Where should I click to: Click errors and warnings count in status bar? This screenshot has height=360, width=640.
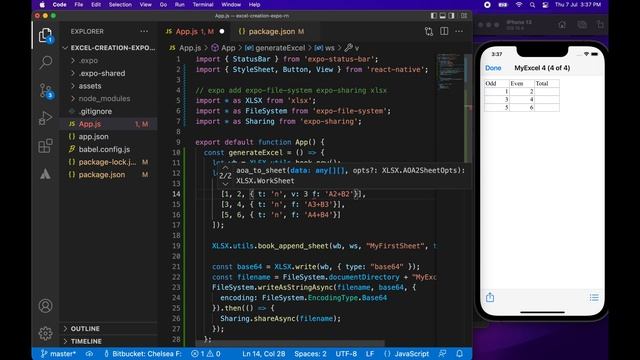pos(206,354)
